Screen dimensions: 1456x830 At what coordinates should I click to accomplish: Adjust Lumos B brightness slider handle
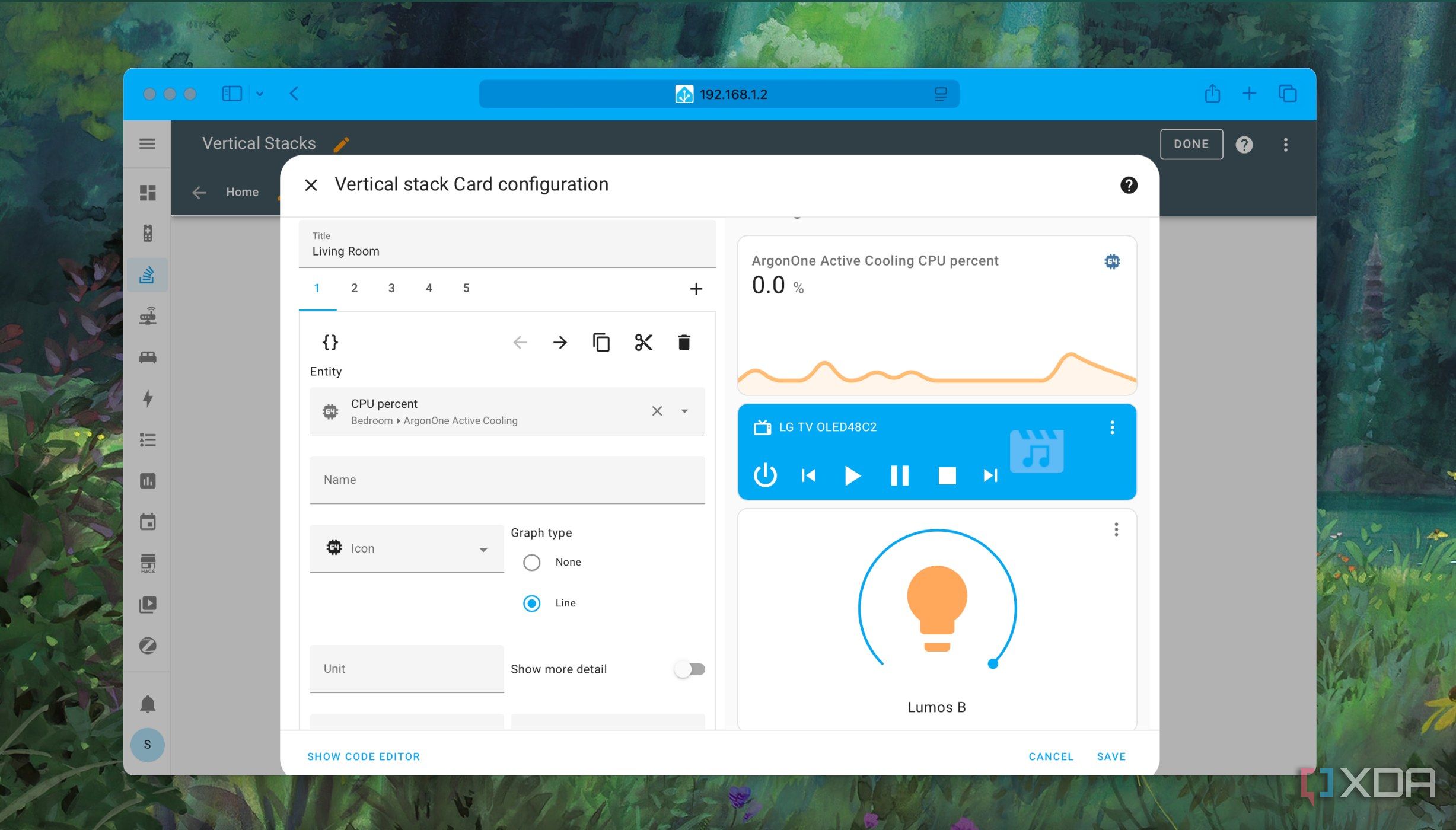[x=993, y=664]
